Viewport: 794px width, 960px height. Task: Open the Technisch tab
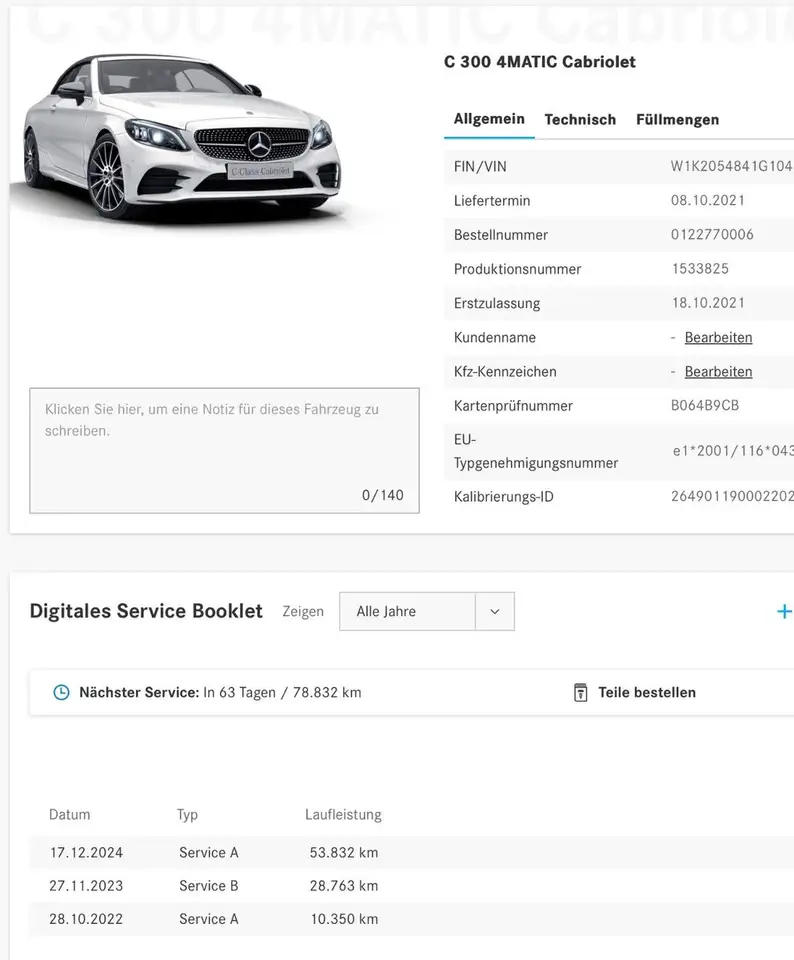580,120
